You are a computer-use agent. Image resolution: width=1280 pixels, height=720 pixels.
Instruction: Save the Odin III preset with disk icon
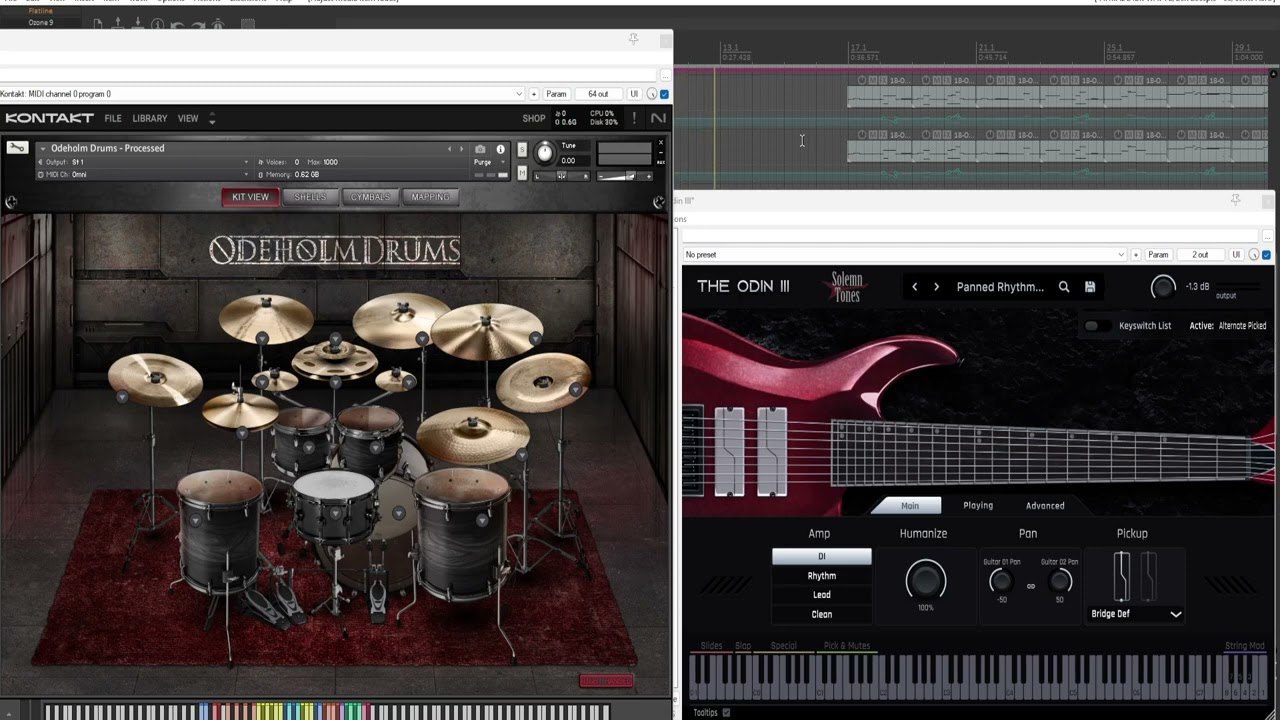click(1090, 287)
